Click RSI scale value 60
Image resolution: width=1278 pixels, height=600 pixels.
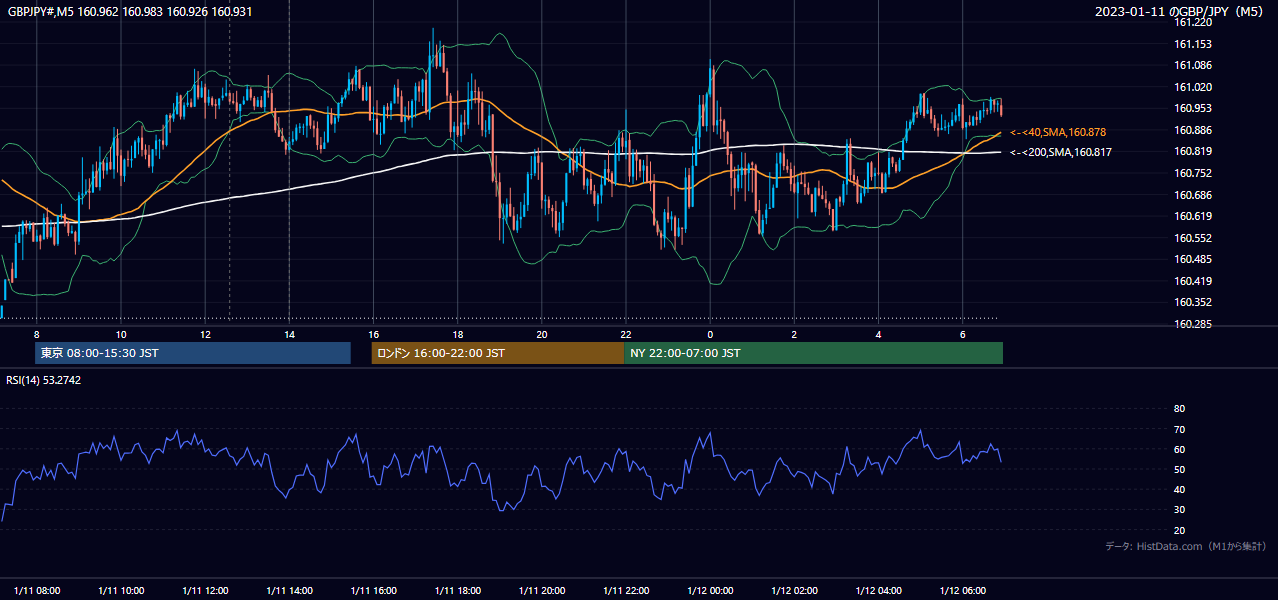(1179, 449)
